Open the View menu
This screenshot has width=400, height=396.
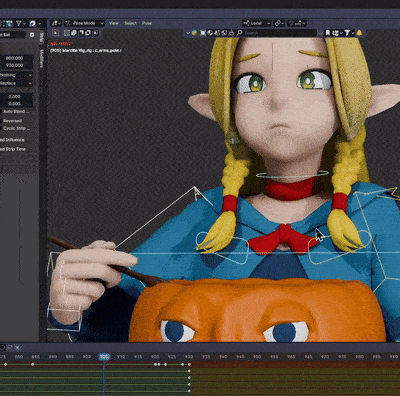tap(114, 23)
